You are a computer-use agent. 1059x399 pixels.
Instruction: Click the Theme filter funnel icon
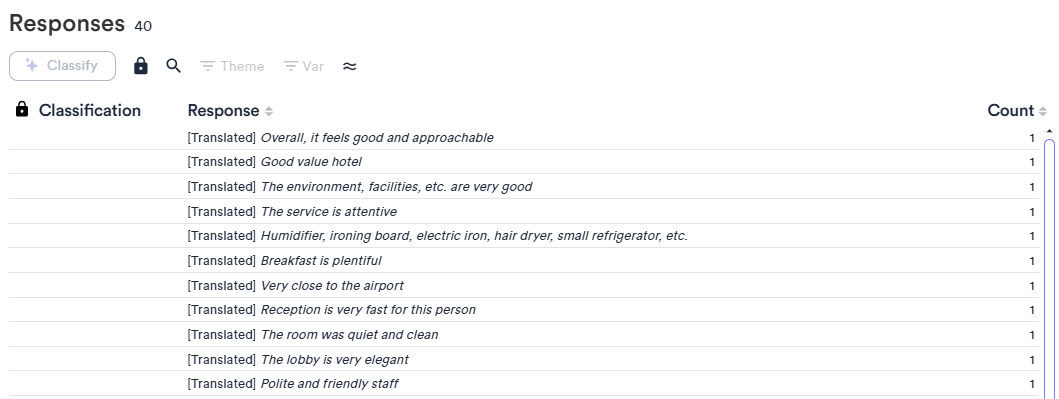207,66
